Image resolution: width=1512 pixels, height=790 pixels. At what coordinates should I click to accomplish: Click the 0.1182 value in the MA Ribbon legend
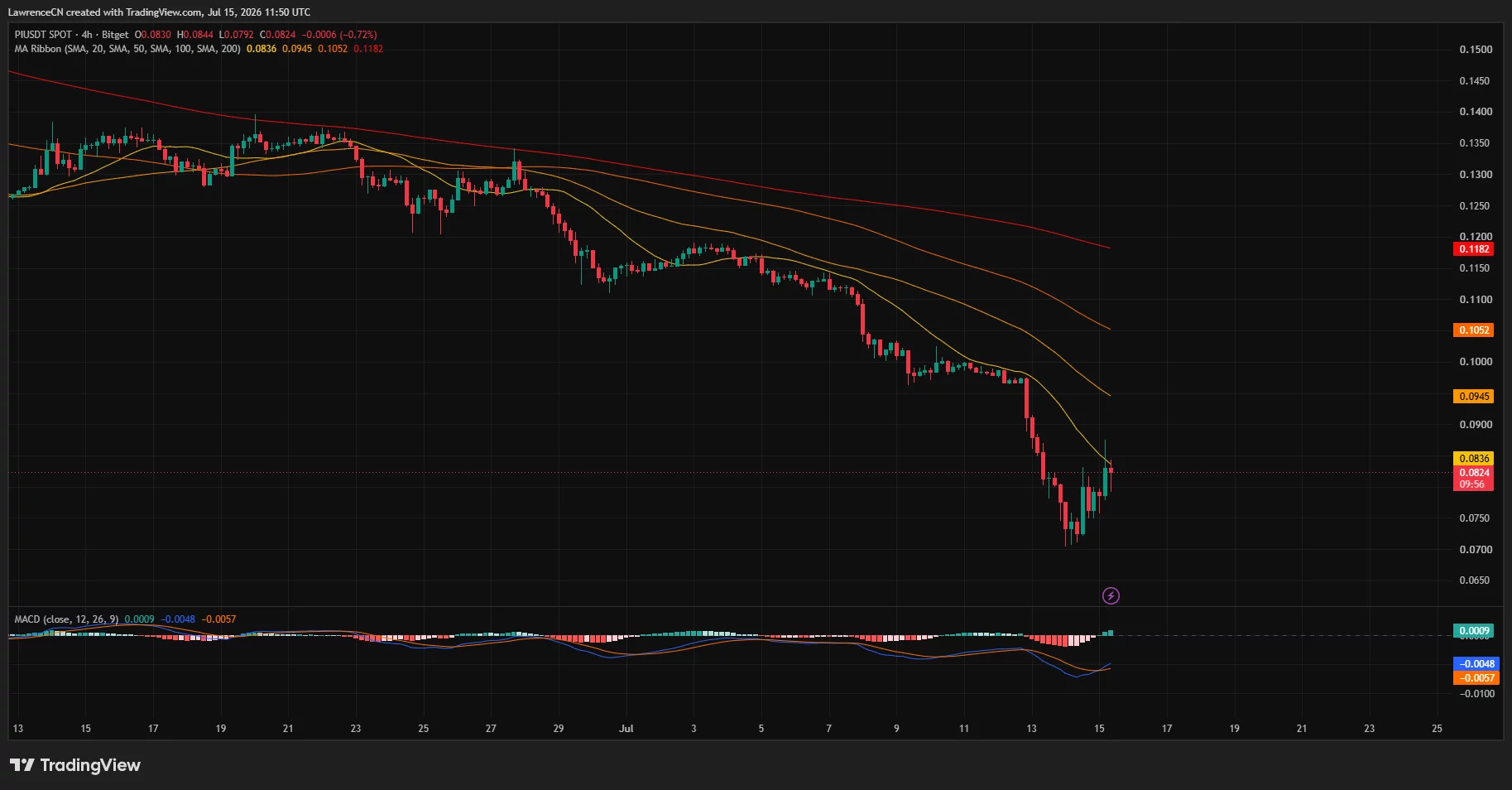[368, 49]
